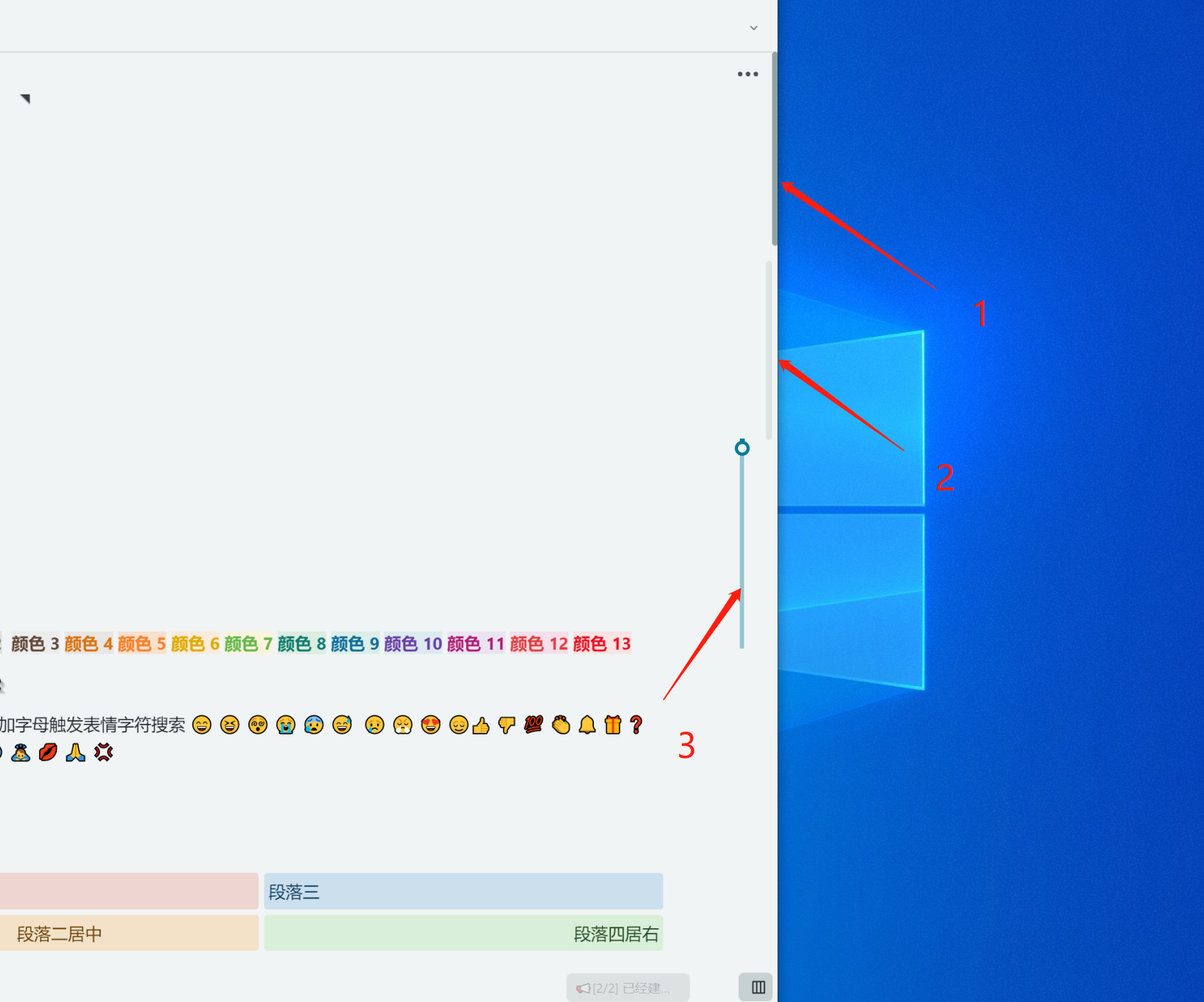Click the thumbs up emoji
The width and height of the screenshot is (1204, 1002).
(481, 725)
